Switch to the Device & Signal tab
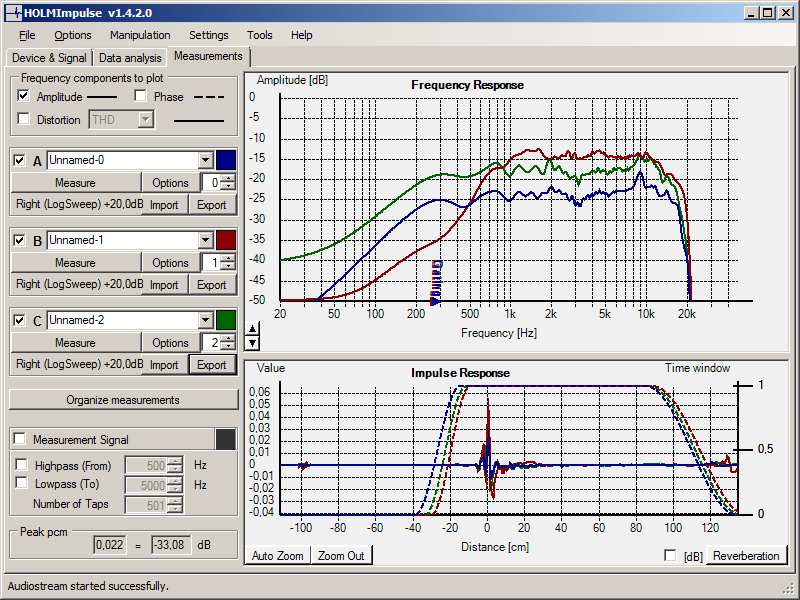 coord(49,58)
